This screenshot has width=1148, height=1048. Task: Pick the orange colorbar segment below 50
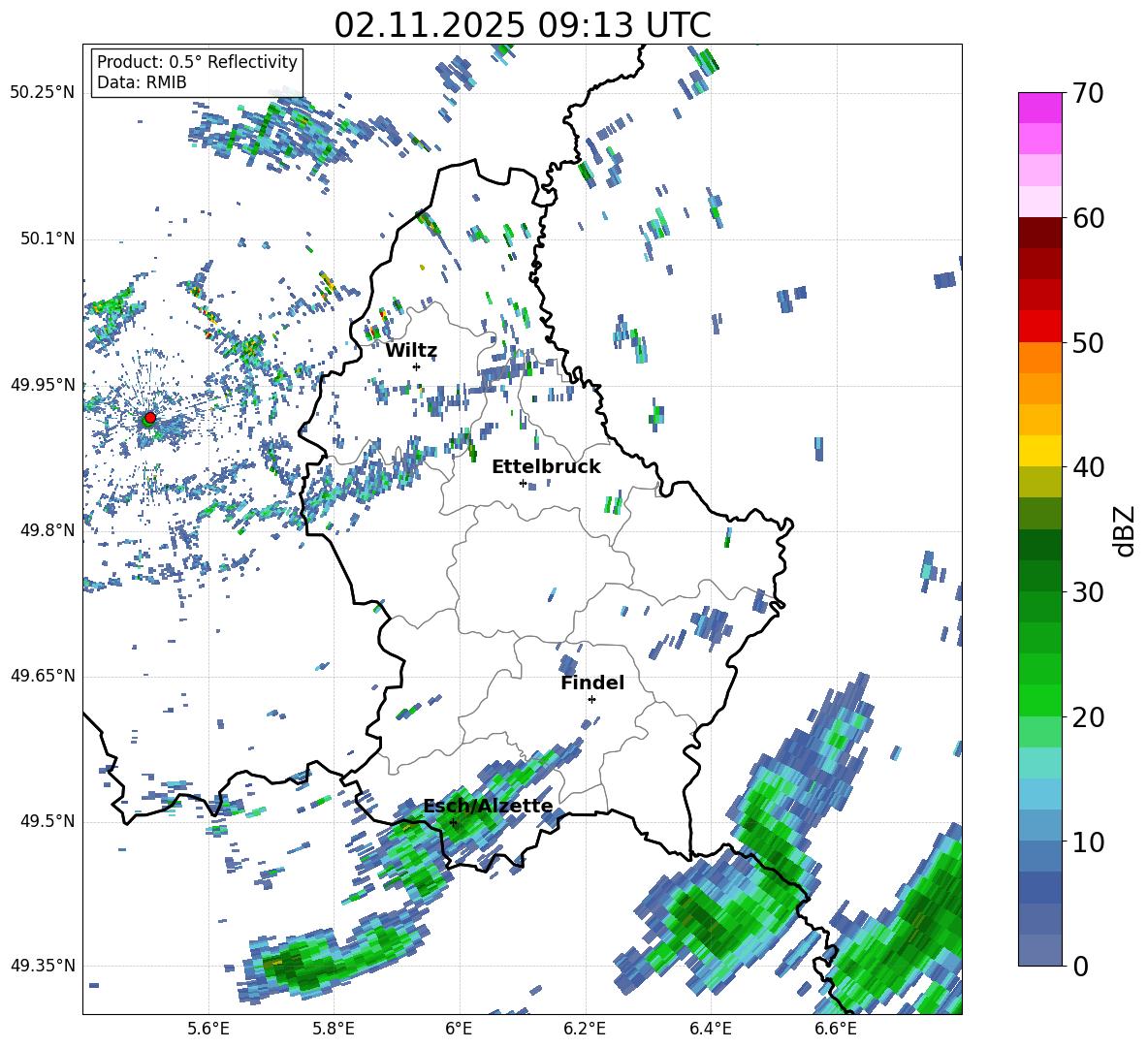click(1039, 357)
